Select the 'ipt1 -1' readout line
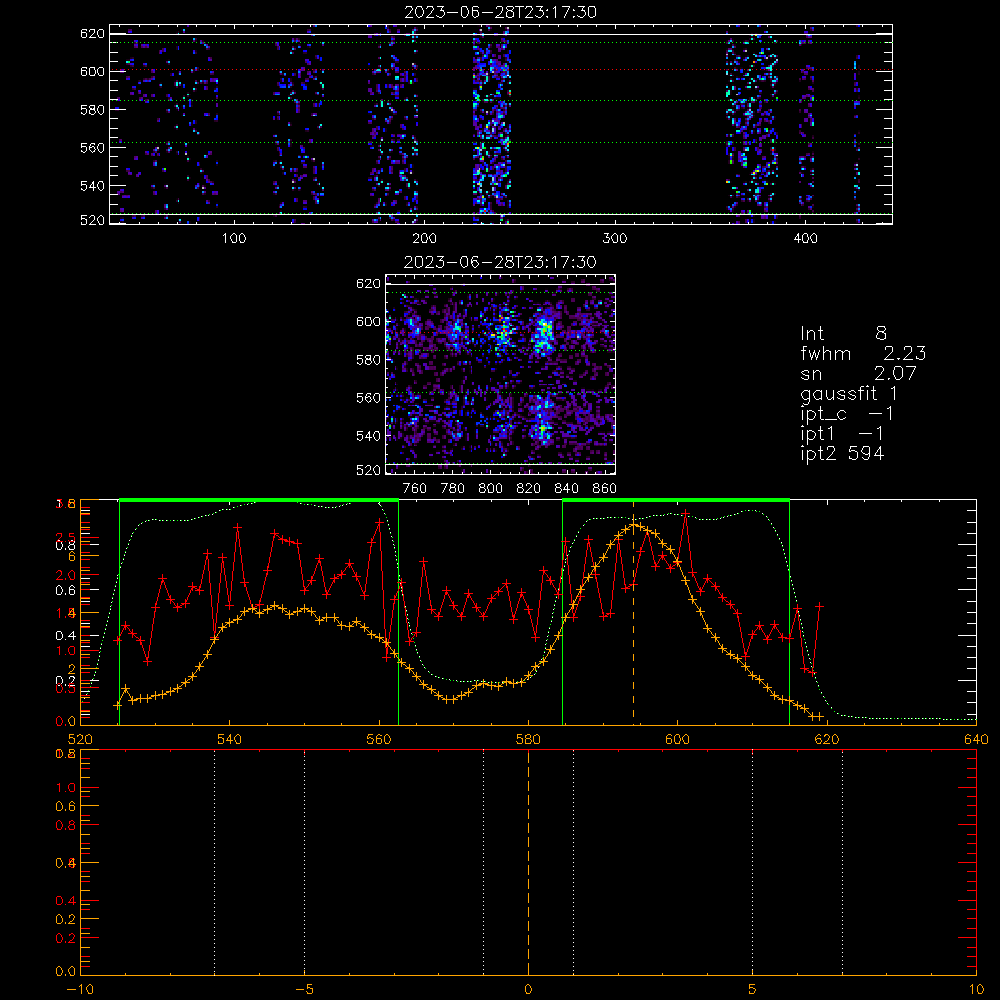Image resolution: width=1000 pixels, height=1000 pixels. pos(842,434)
